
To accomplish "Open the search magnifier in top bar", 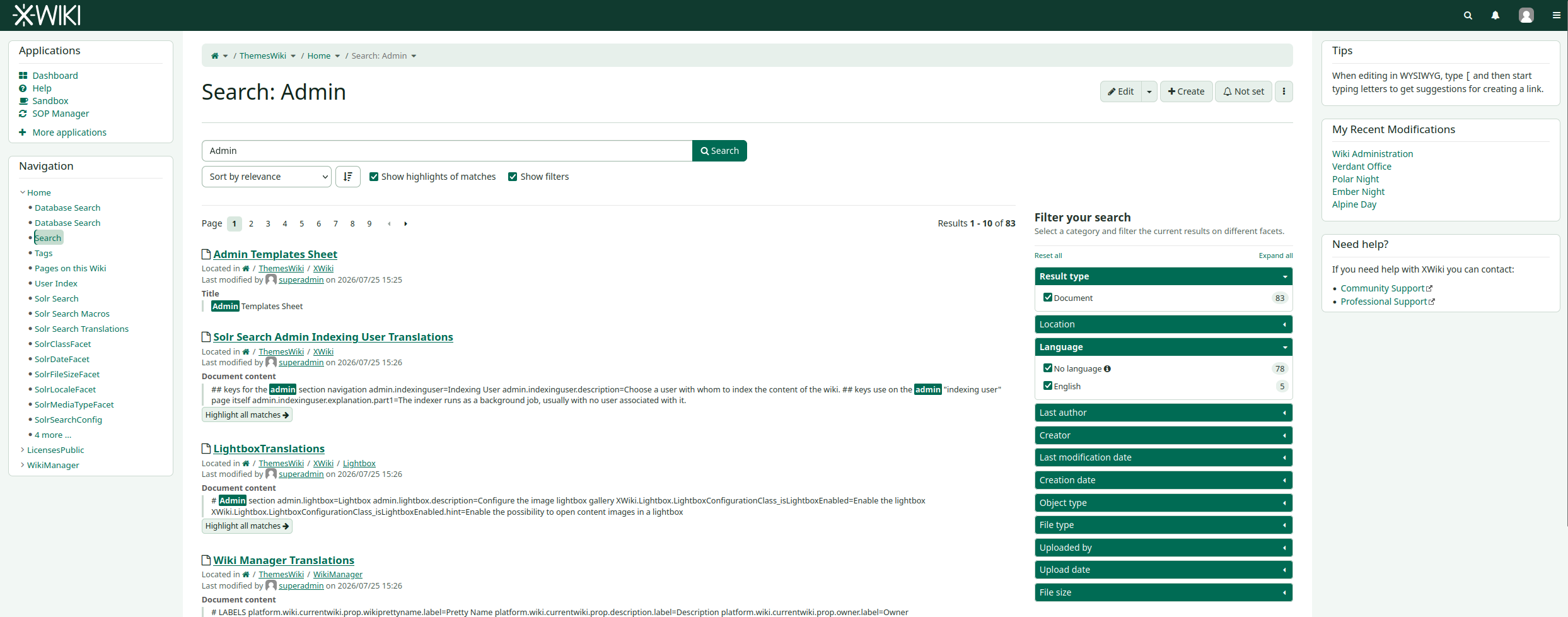I will point(1468,15).
